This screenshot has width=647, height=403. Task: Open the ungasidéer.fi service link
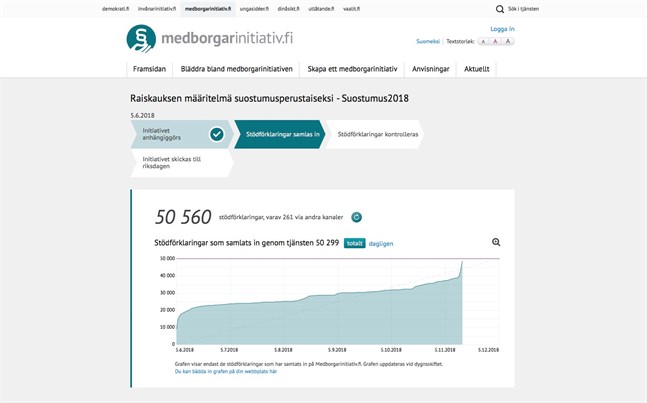point(254,9)
